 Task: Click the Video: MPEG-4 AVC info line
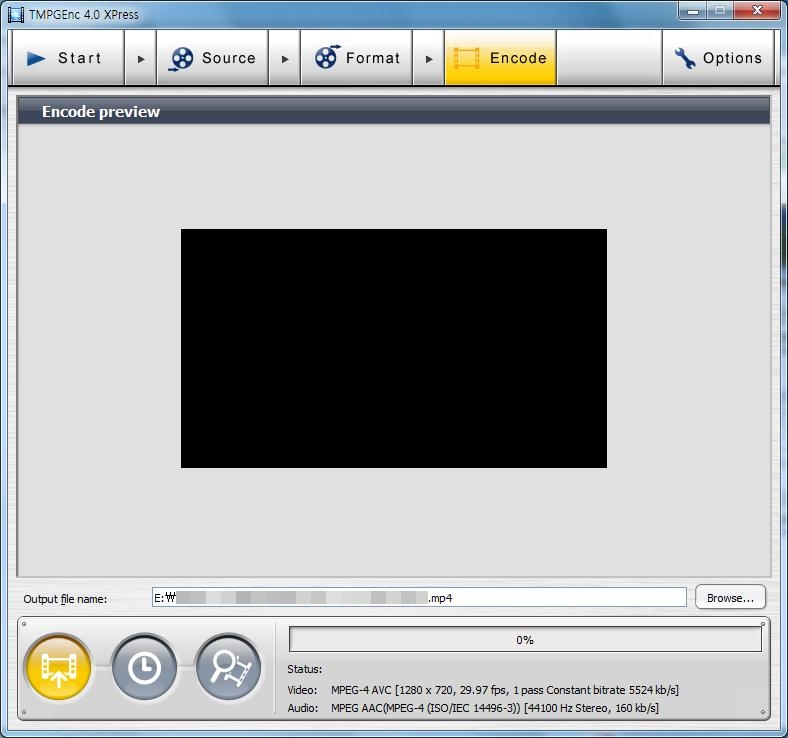coord(482,690)
